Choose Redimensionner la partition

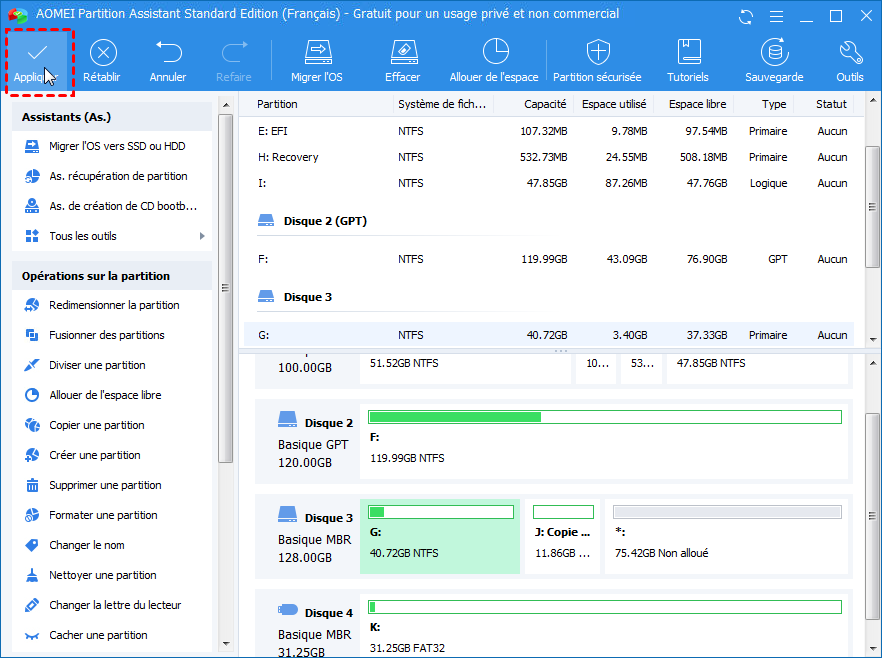coord(114,305)
